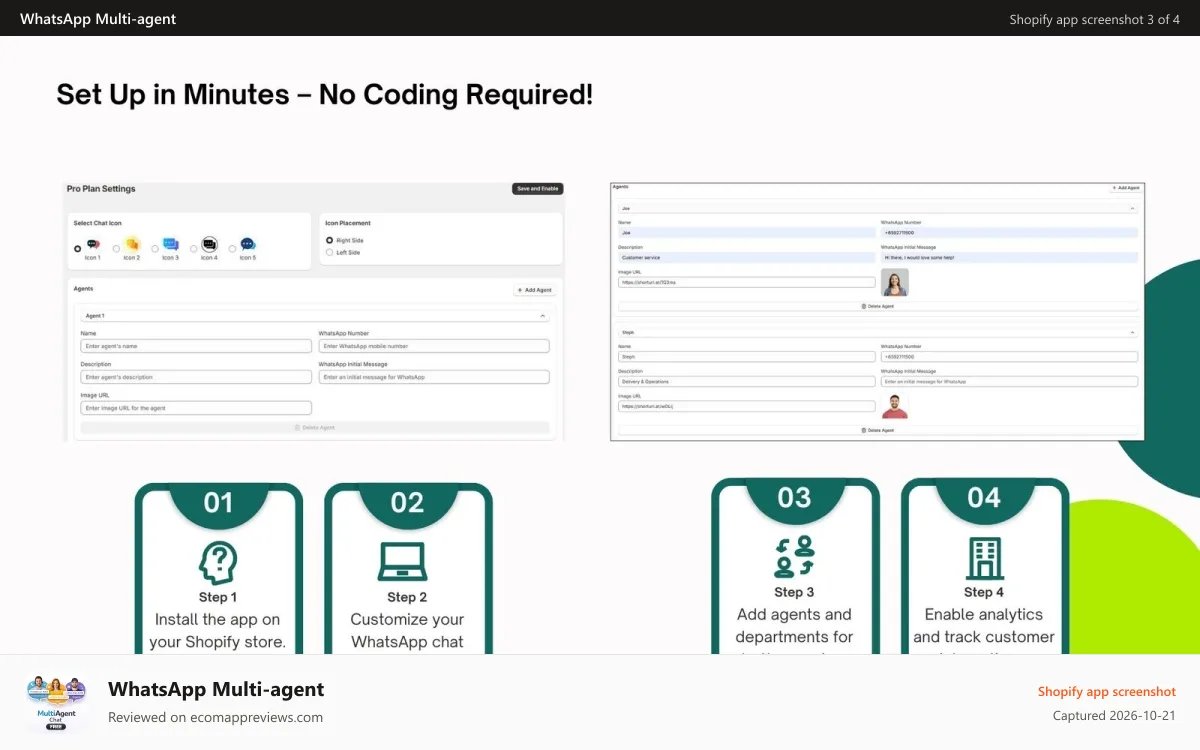Click Joe's profile photo thumbnail
The height and width of the screenshot is (750, 1200).
click(894, 282)
